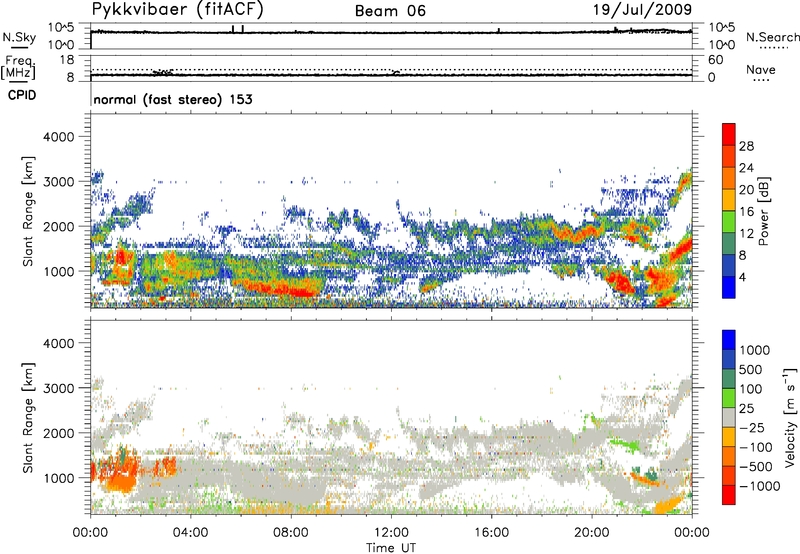Click 'normal (fast stereo) 153' text
The width and height of the screenshot is (800, 554).
pyautogui.click(x=173, y=99)
